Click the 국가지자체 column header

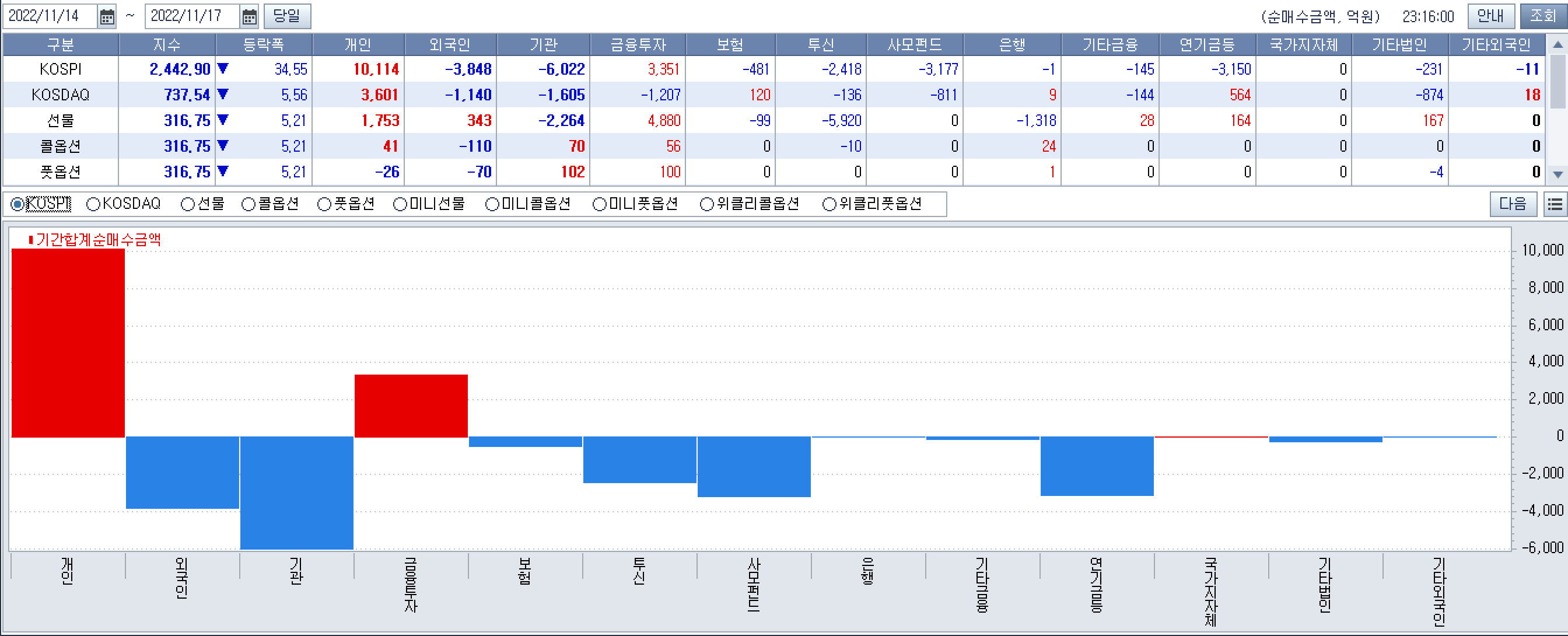click(x=1304, y=44)
